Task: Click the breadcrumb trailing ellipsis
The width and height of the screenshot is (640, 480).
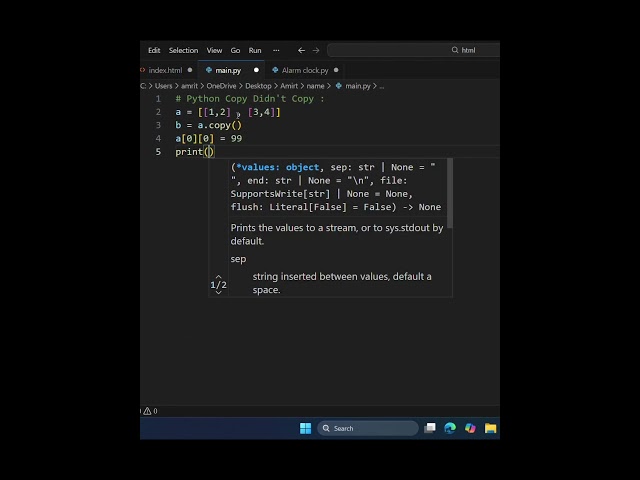Action: point(382,86)
